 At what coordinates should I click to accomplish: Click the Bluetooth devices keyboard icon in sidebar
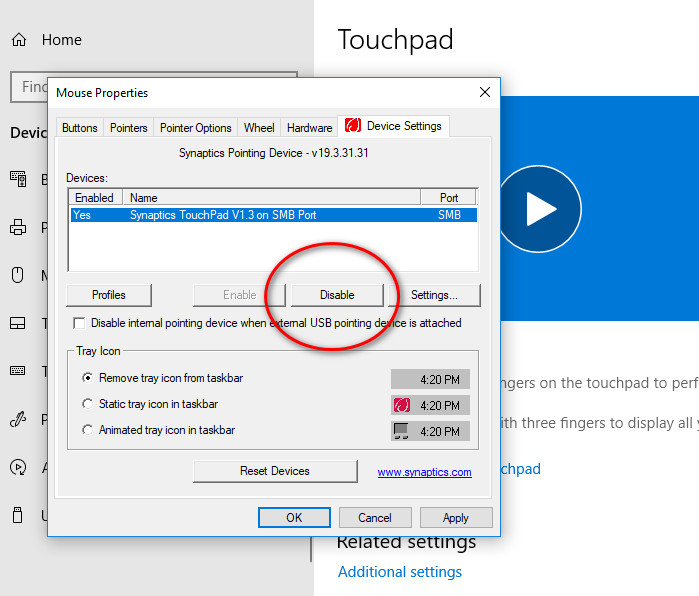point(18,179)
